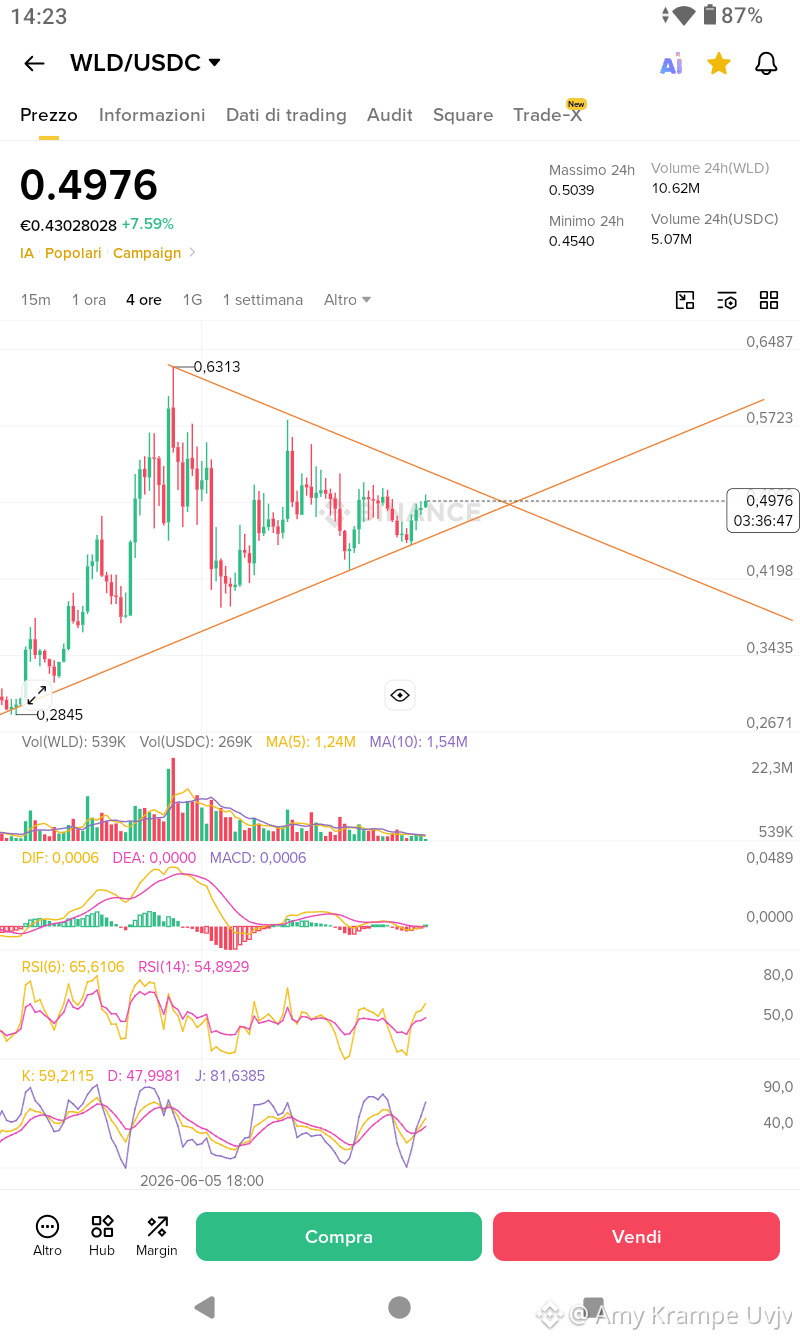Tap the RSI(14) indicator label
Screen dimensions: 800x1340
(x=194, y=967)
